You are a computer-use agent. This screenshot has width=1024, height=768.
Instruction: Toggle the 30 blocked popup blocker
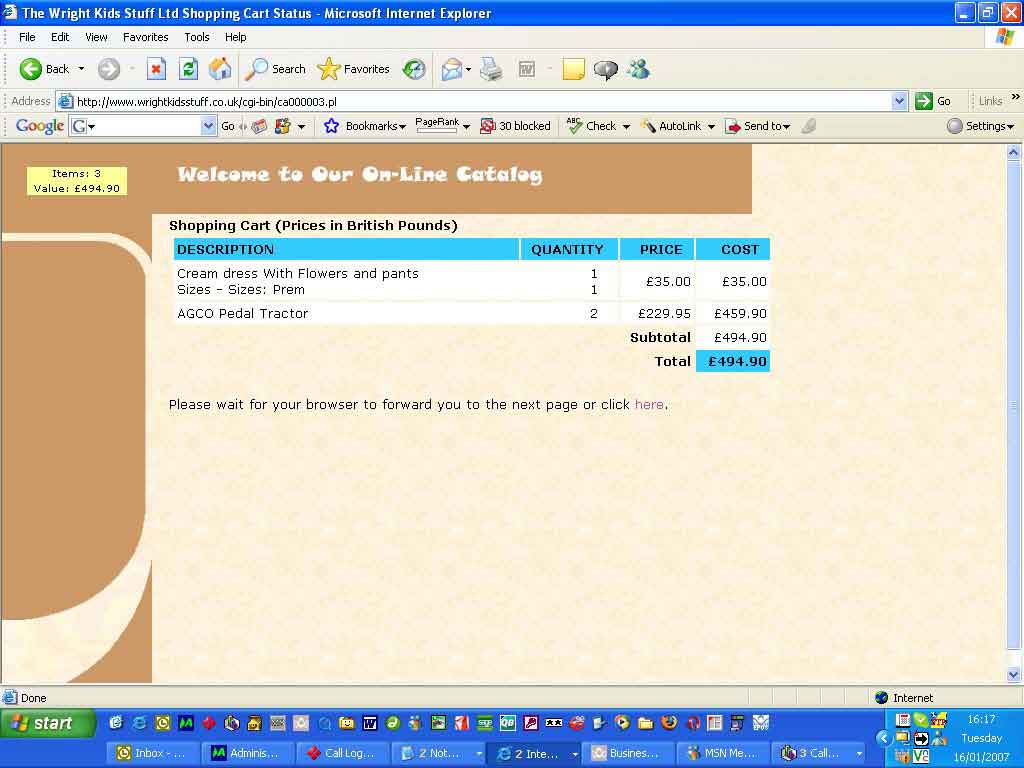(x=516, y=126)
